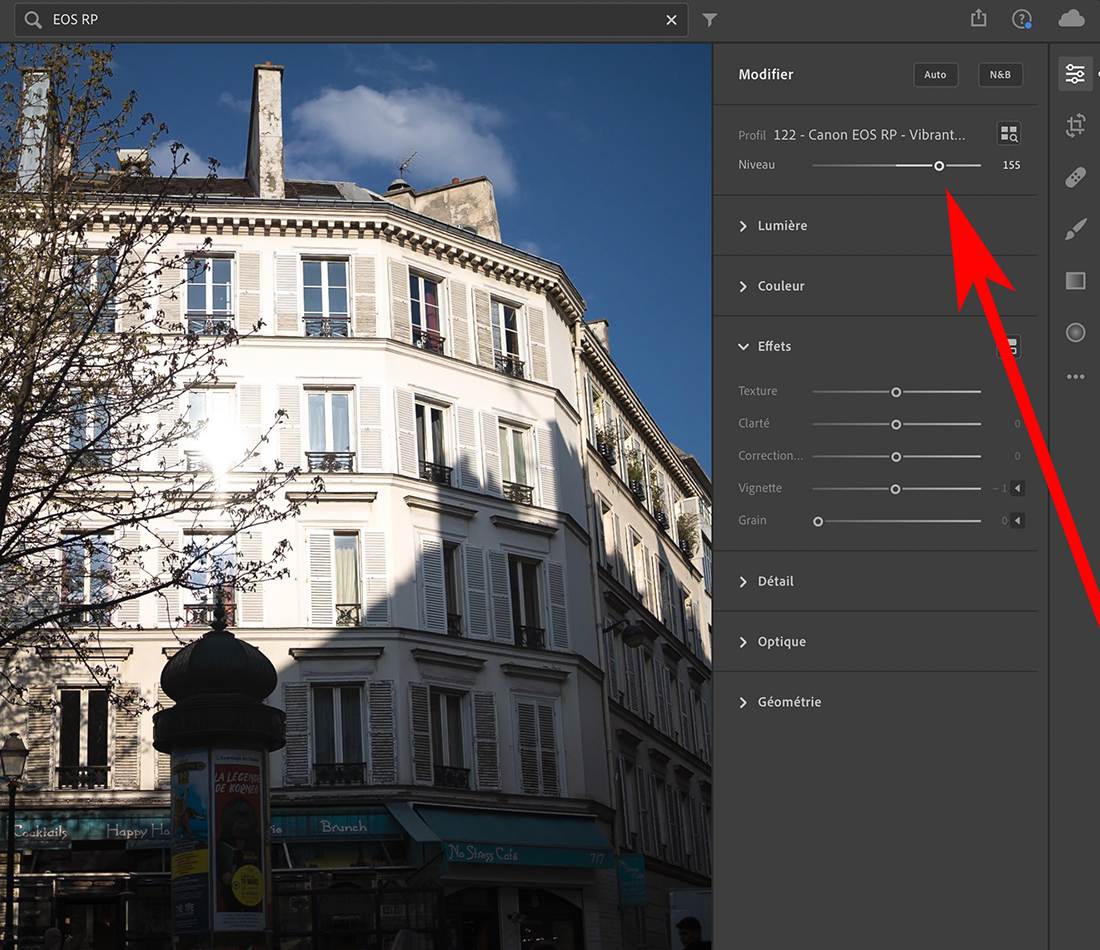This screenshot has height=950, width=1100.
Task: Click the cloud sync status icon
Action: 1071,19
